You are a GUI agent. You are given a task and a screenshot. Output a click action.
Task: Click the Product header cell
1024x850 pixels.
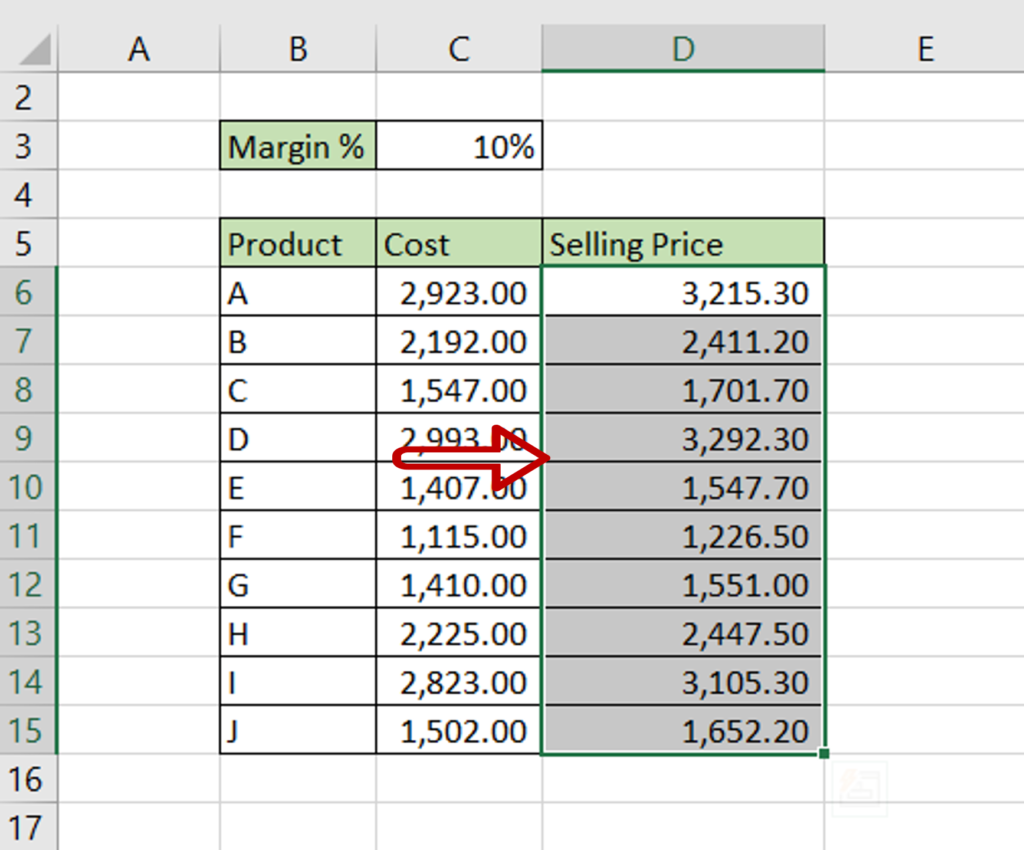coord(297,243)
